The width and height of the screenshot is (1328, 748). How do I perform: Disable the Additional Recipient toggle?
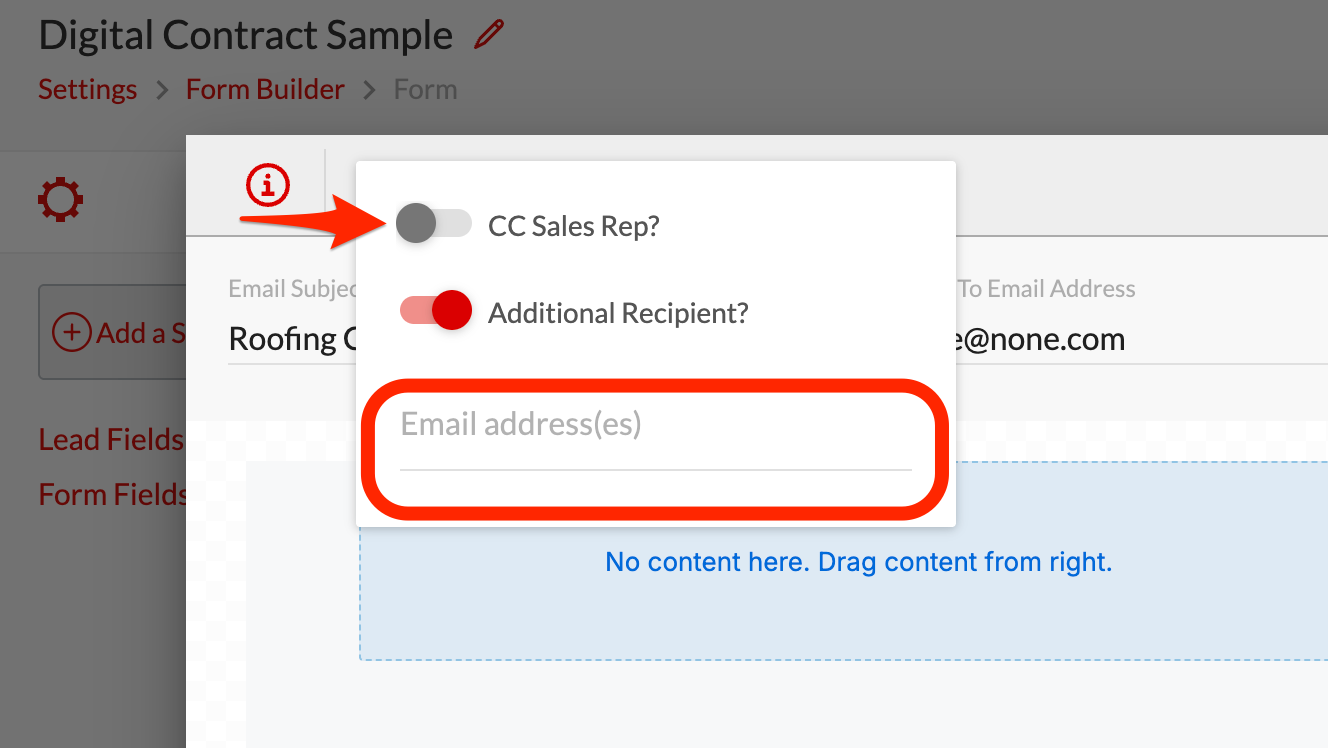coord(435,310)
